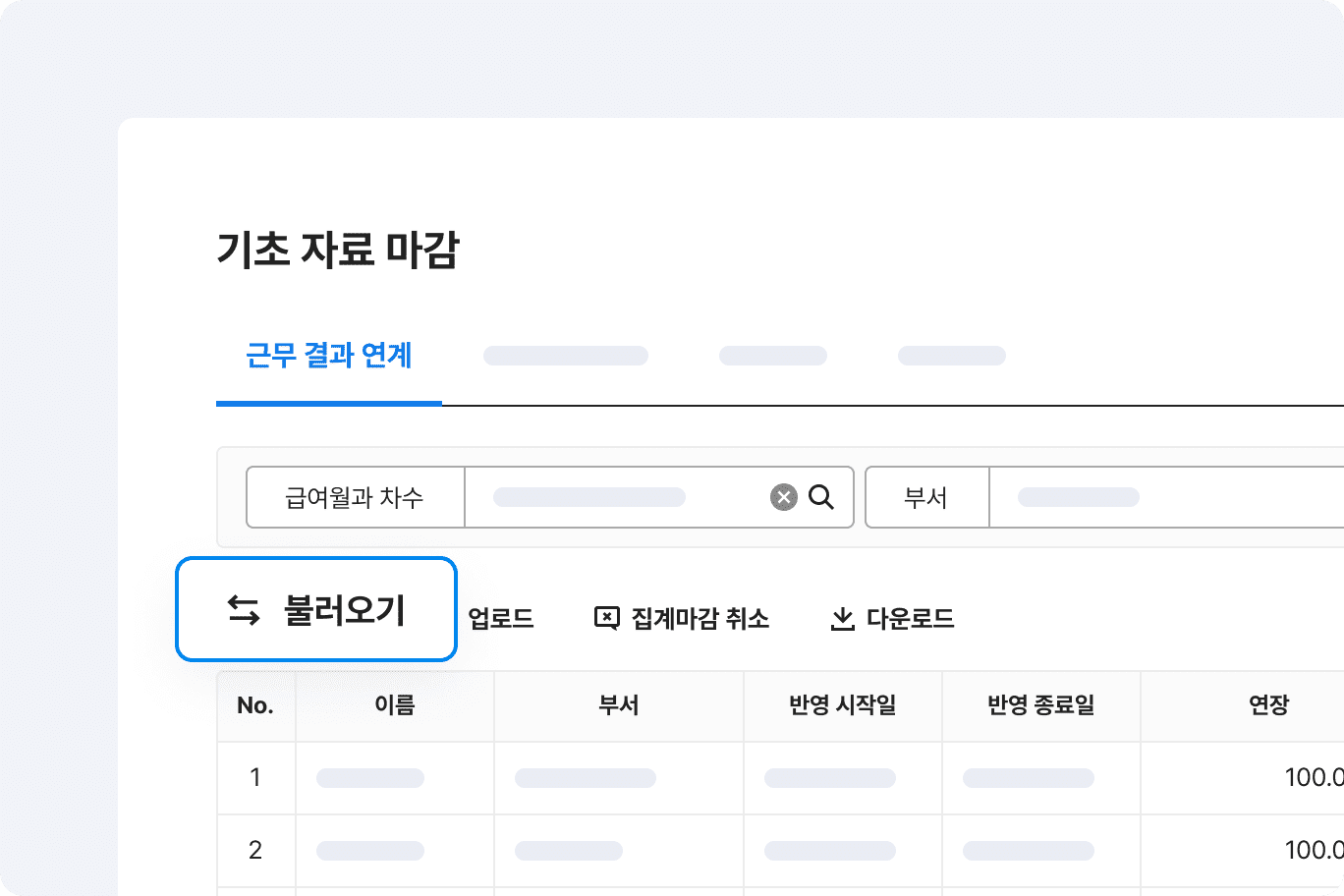
Task: Select the name cell in row 1
Action: click(x=395, y=778)
